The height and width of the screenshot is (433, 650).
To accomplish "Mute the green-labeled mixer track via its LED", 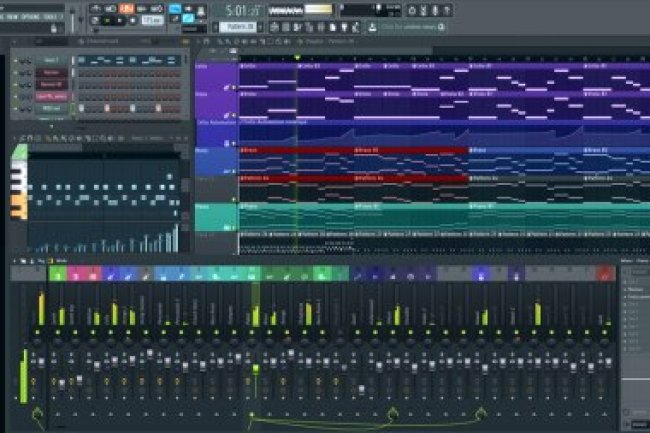I will (58, 332).
